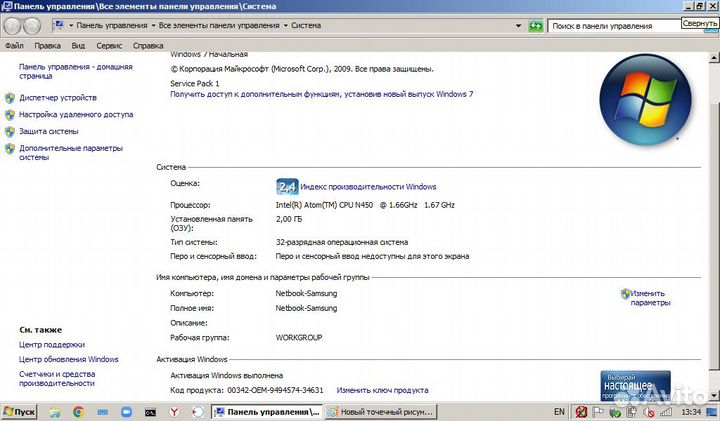Click the scrollbar down arrow
The width and height of the screenshot is (720, 421).
tap(714, 395)
